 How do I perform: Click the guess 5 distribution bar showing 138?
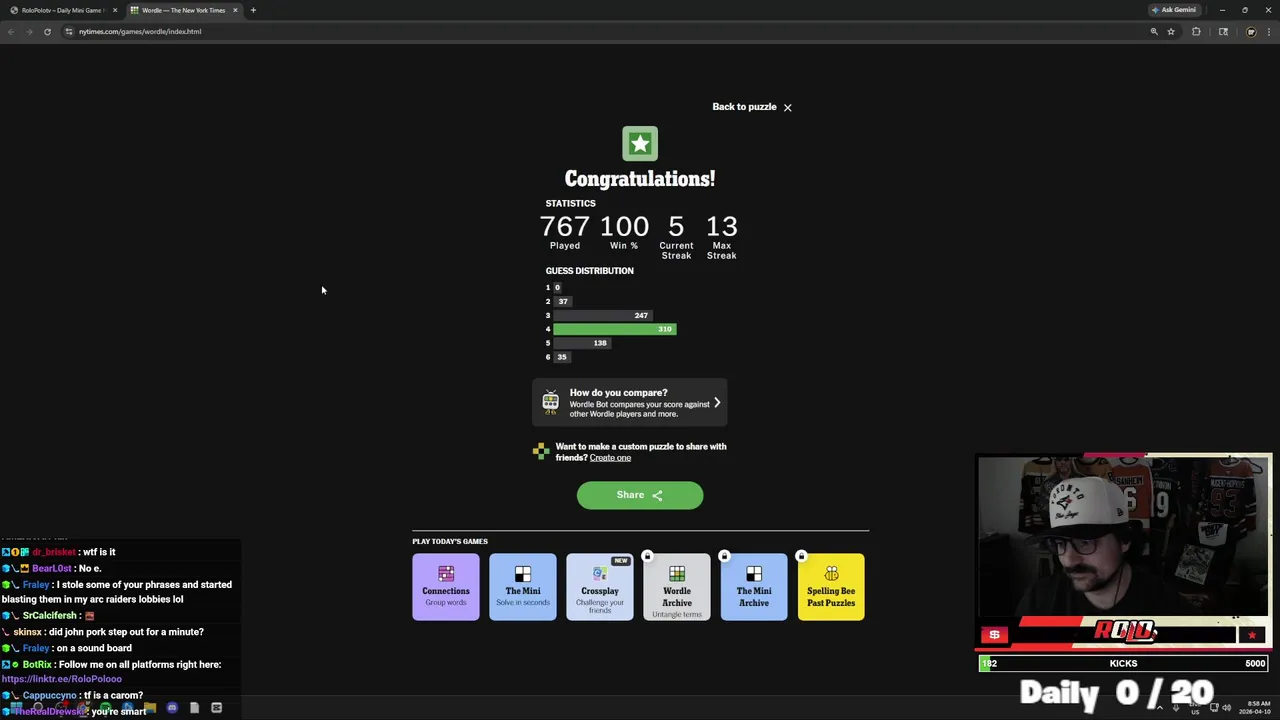point(581,343)
